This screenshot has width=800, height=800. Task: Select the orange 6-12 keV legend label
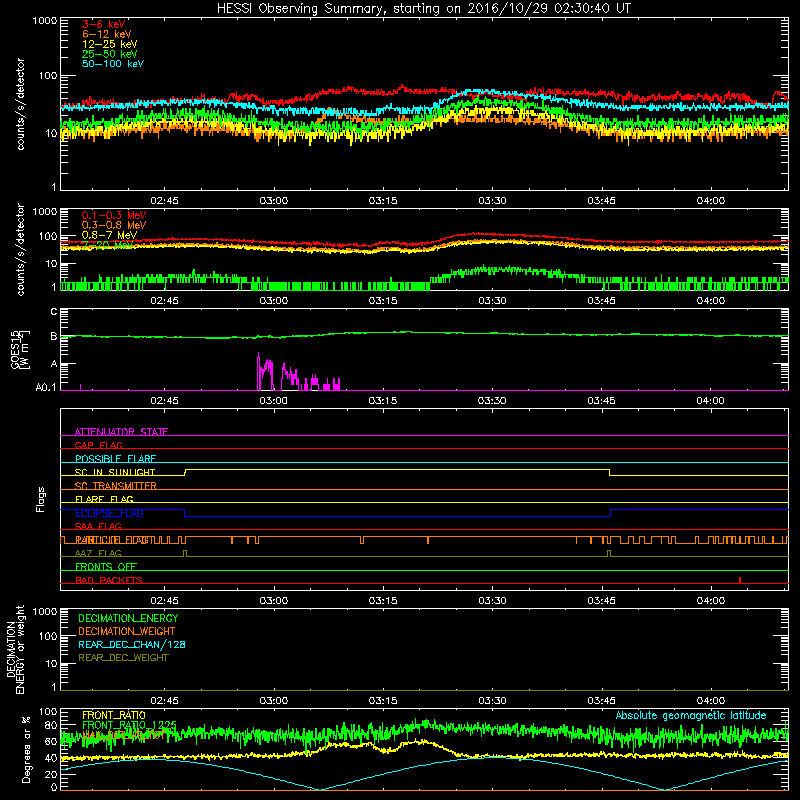pyautogui.click(x=107, y=34)
